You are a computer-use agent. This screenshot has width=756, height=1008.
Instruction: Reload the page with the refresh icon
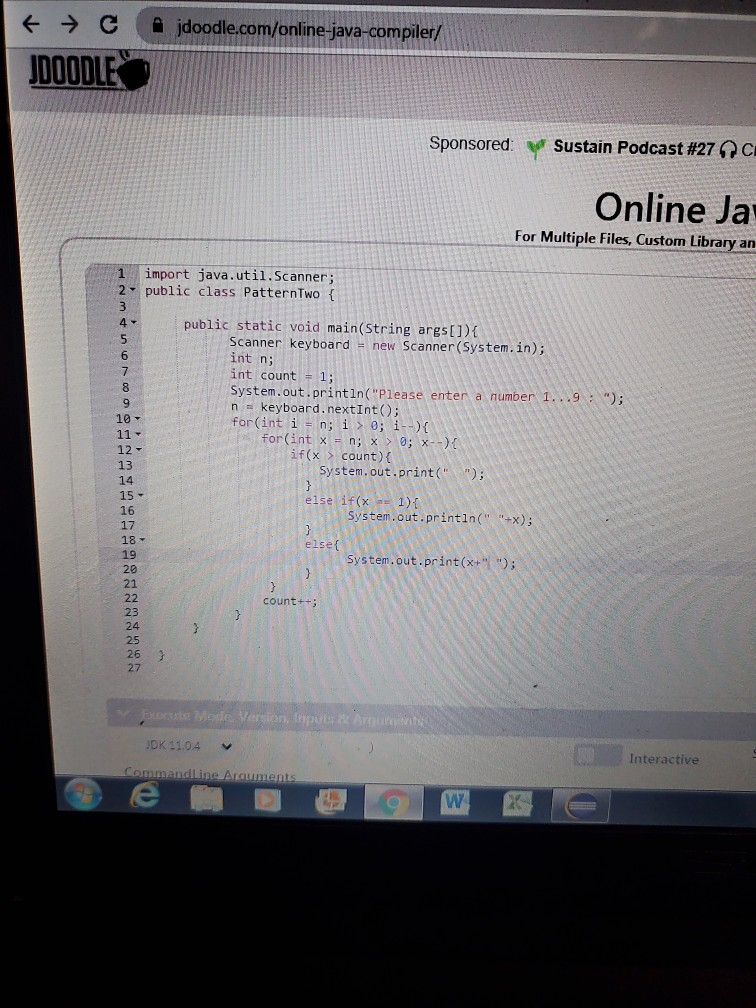coord(109,24)
